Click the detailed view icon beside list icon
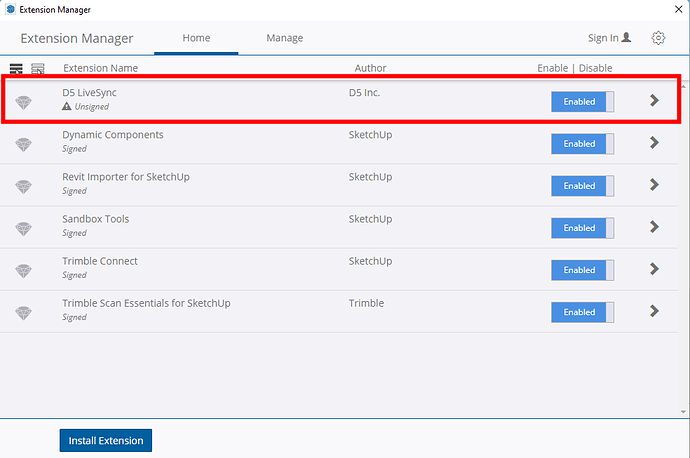 [38, 69]
